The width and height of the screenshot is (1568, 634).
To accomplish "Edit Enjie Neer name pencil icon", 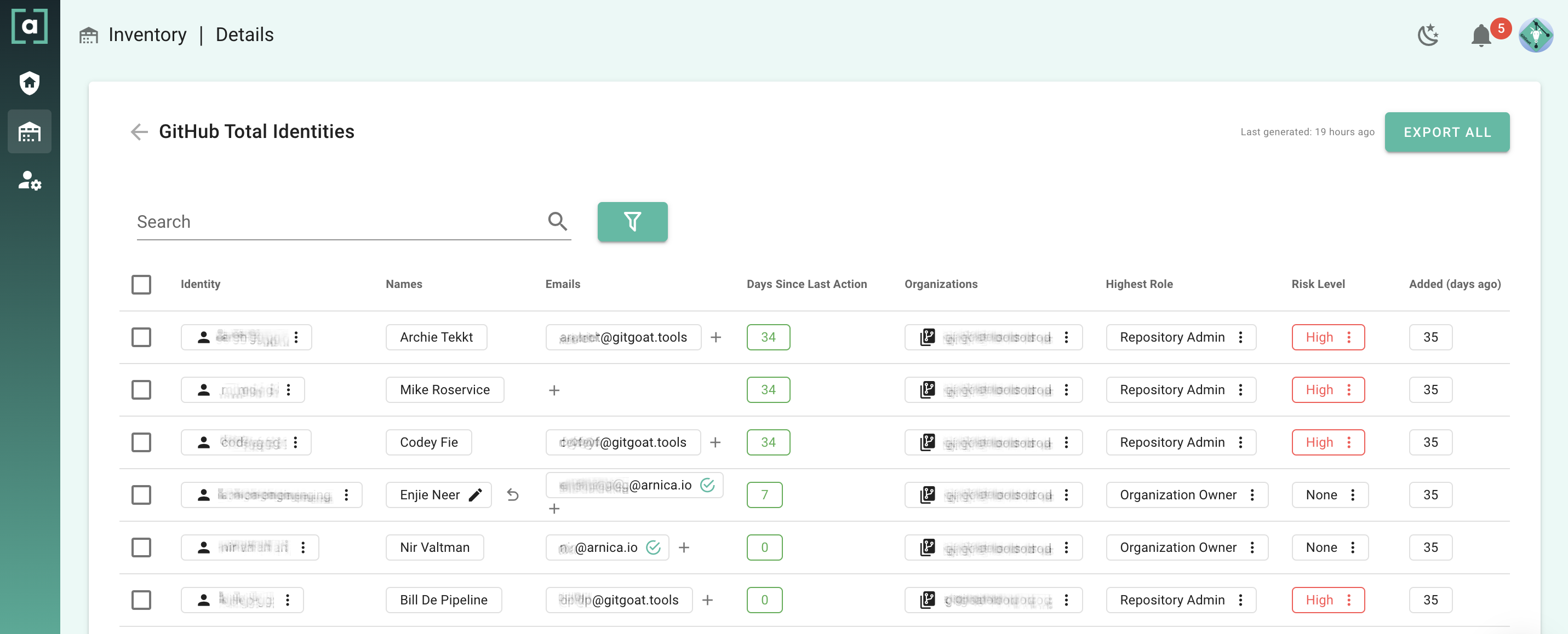I will click(476, 495).
